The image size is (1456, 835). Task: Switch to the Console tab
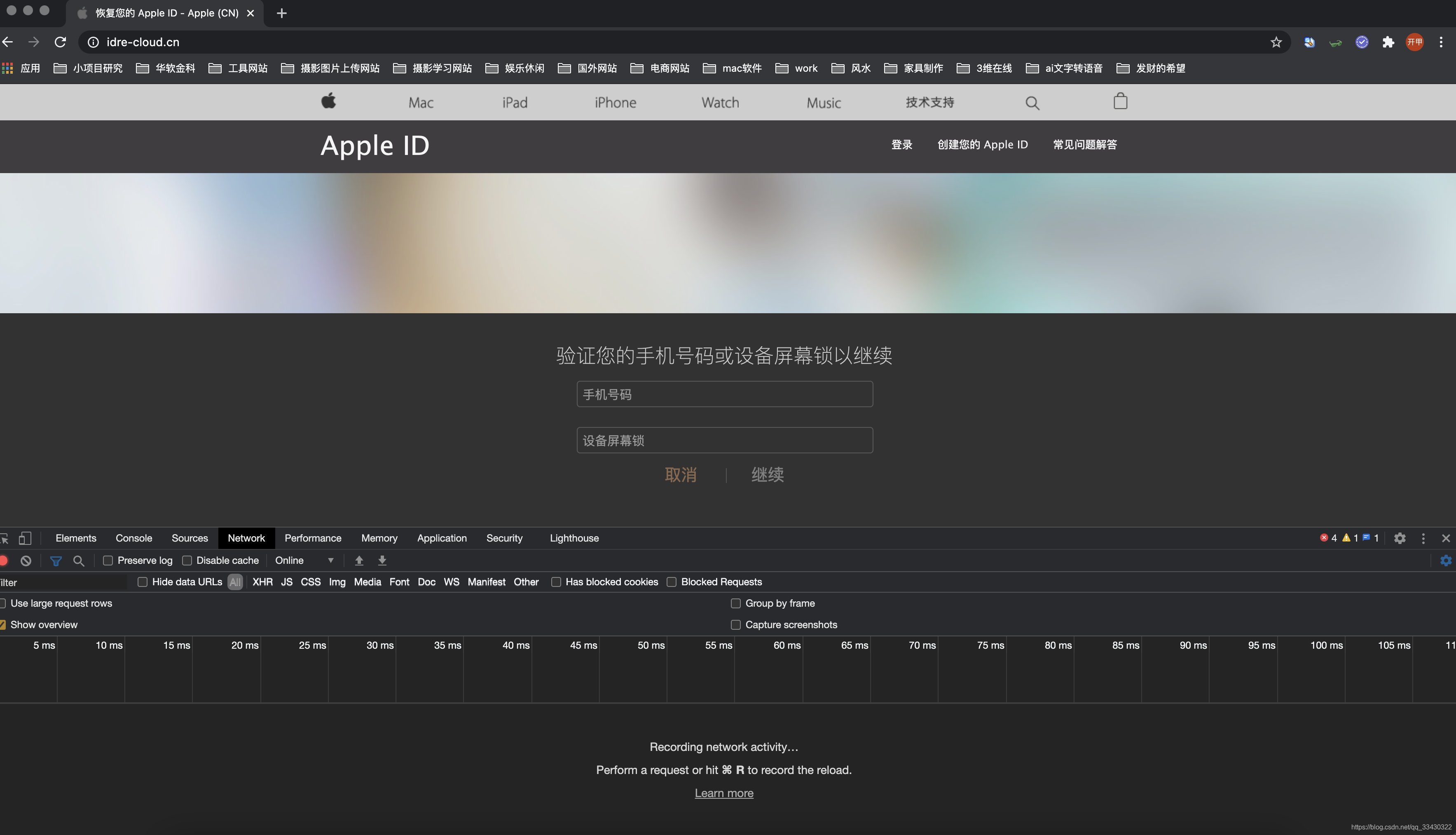[x=133, y=538]
